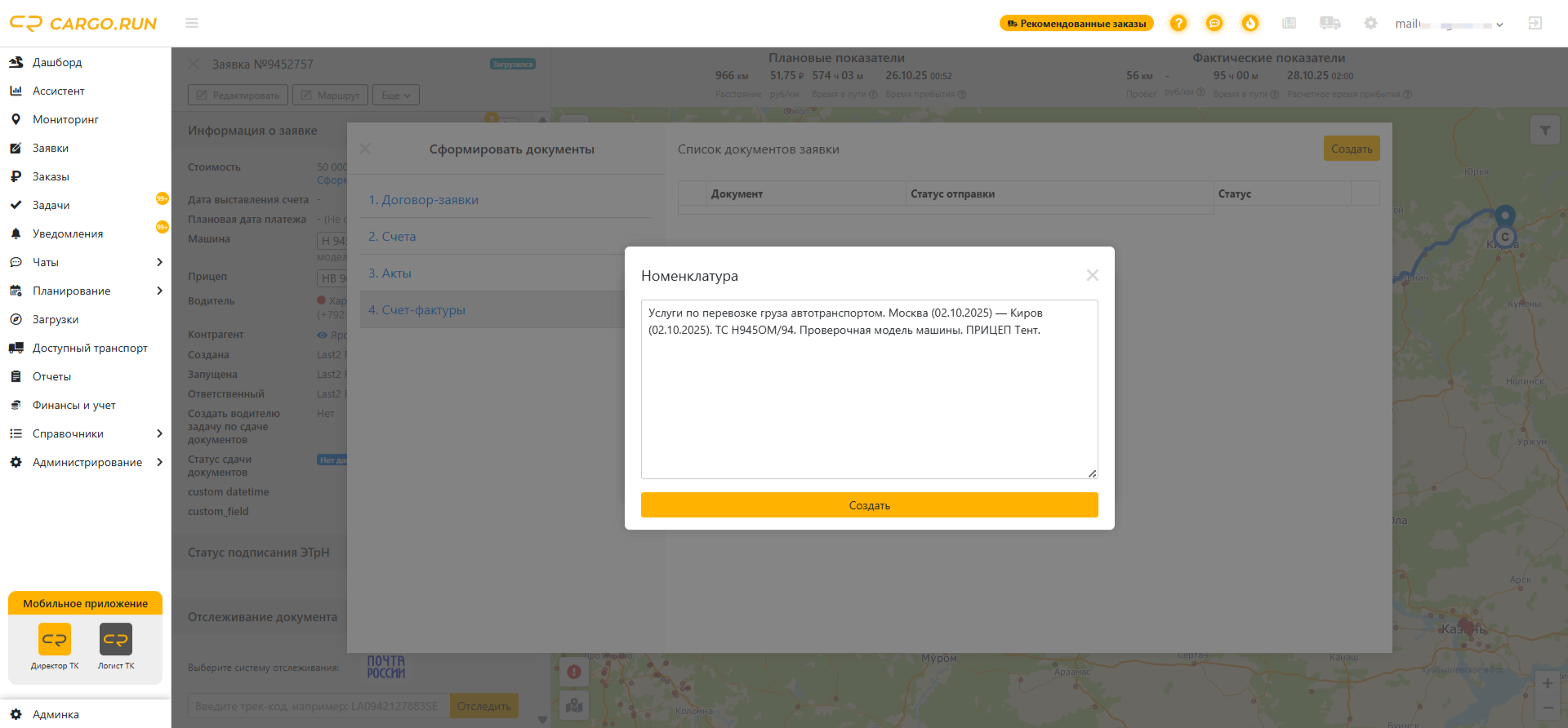Screen dimensions: 1568x728
Task: Open the settings gear in header
Action: [x=1370, y=23]
